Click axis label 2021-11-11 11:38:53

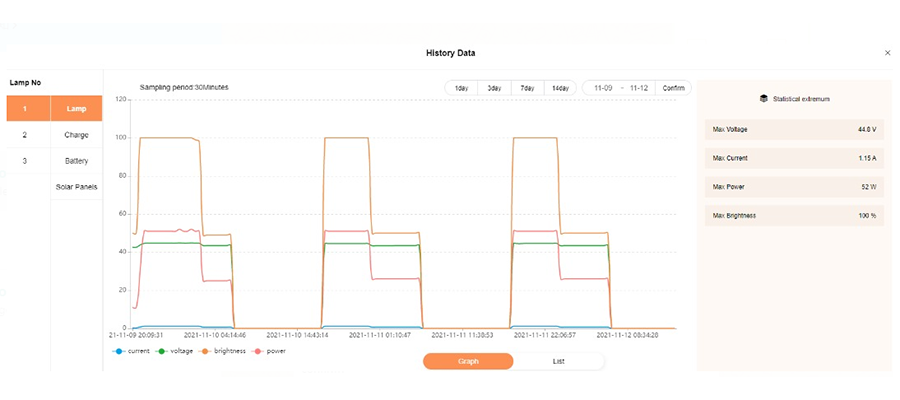(x=463, y=333)
